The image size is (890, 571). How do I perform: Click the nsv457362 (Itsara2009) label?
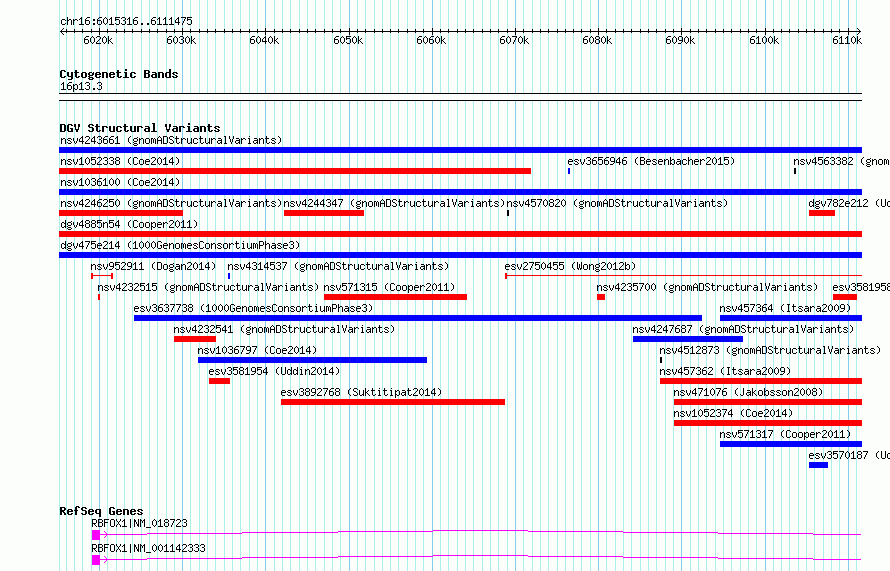pos(725,371)
